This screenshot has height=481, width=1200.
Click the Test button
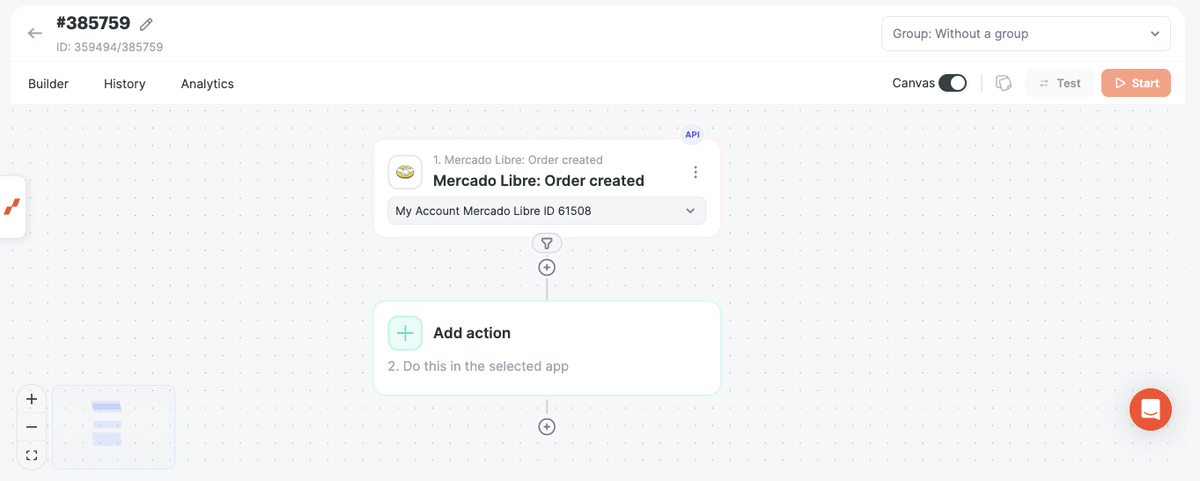[1059, 83]
